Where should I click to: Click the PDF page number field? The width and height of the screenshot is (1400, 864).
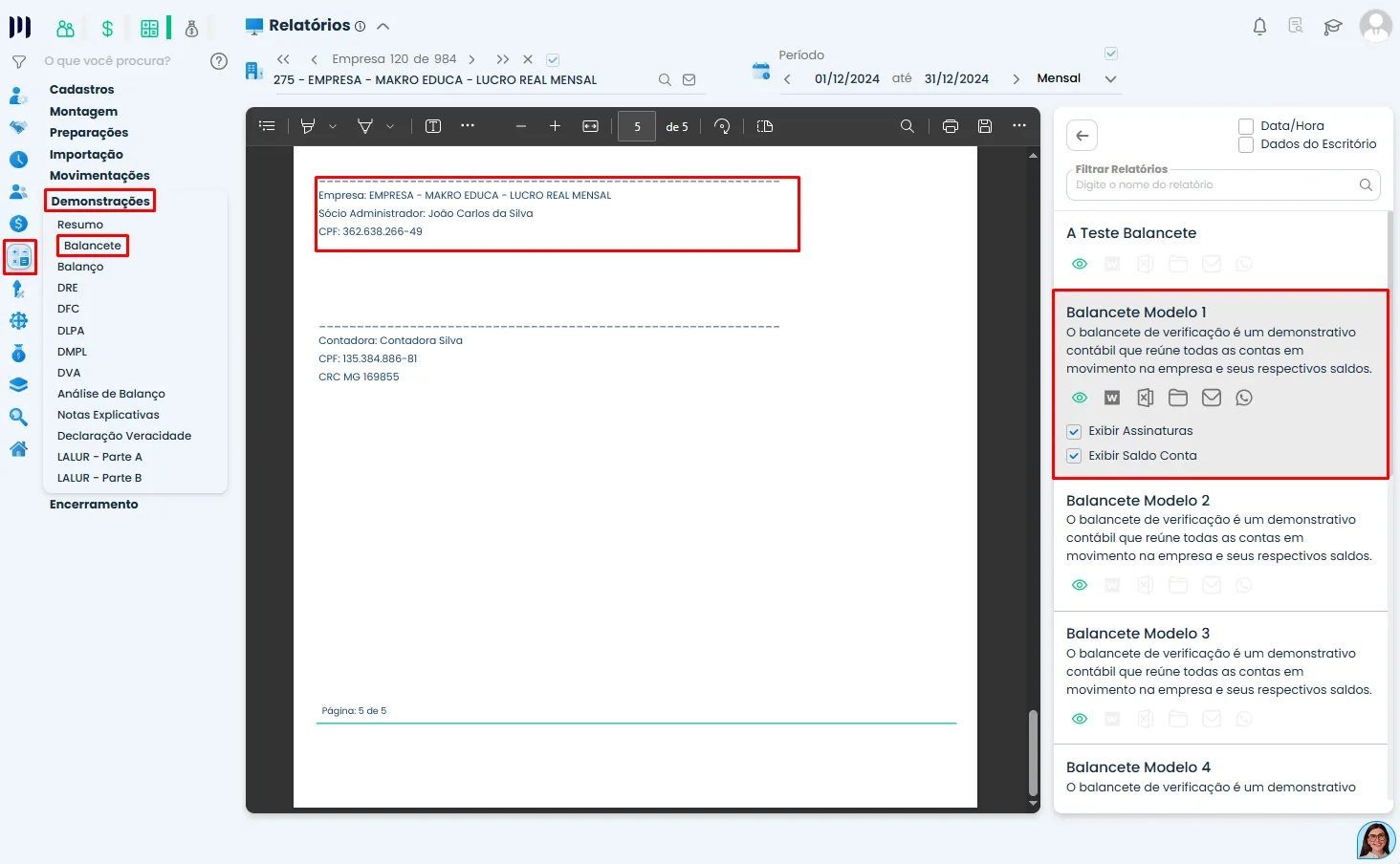tap(637, 126)
